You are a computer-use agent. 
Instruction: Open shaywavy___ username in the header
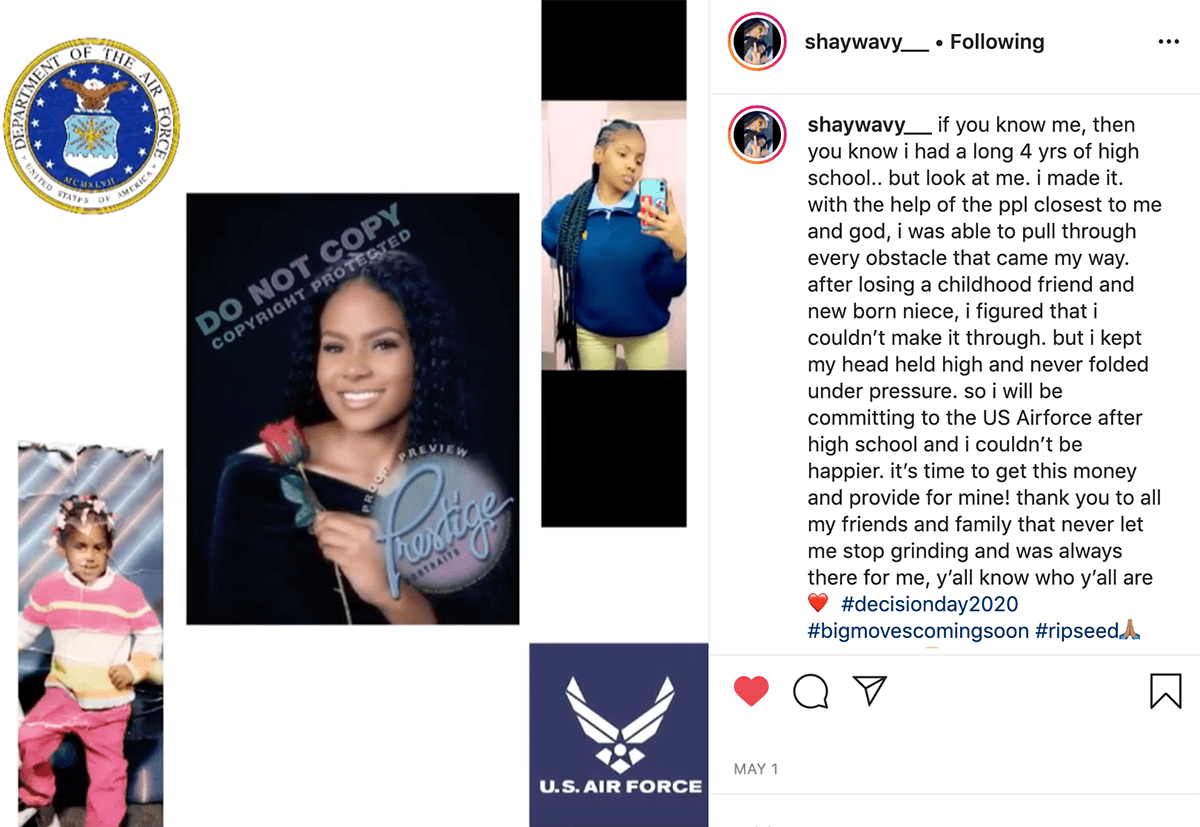[x=867, y=42]
